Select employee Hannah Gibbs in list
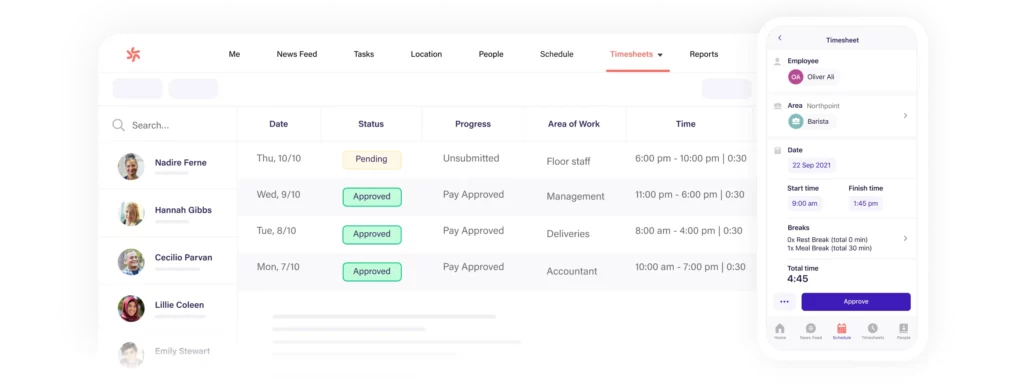 168,213
